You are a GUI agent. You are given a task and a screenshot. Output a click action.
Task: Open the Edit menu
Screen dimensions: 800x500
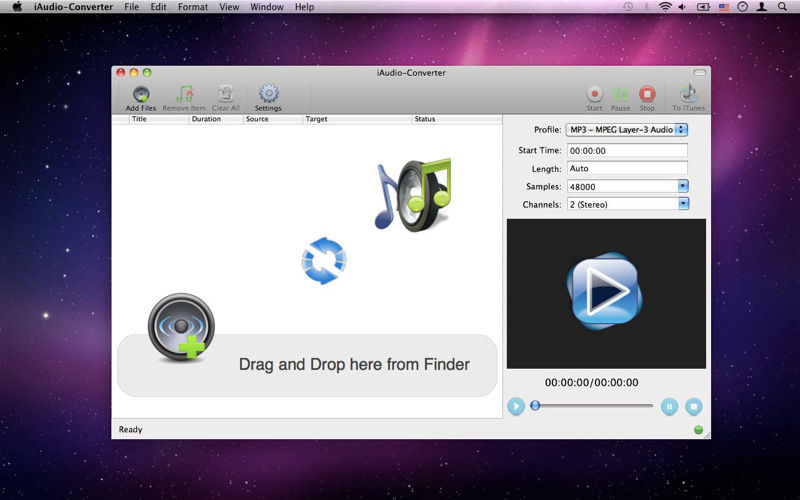click(158, 7)
